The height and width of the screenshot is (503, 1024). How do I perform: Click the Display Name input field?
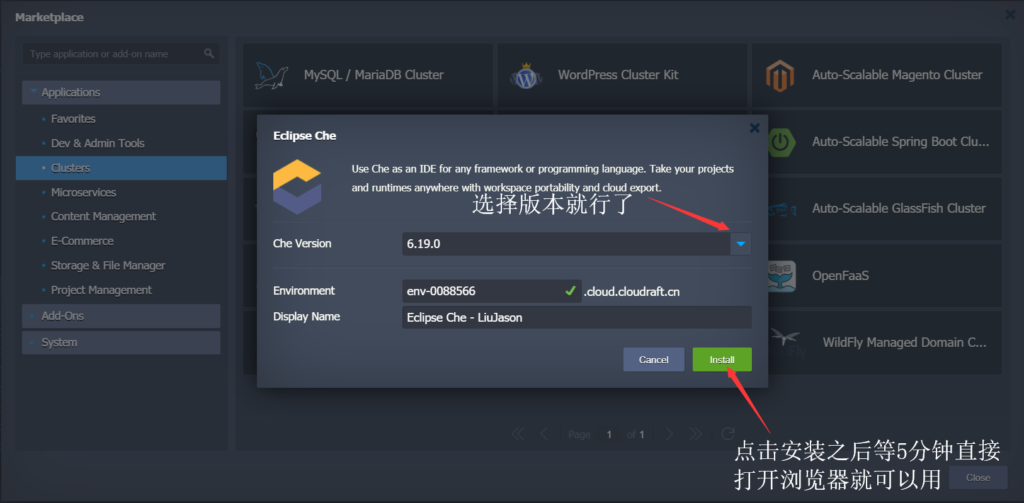point(577,317)
